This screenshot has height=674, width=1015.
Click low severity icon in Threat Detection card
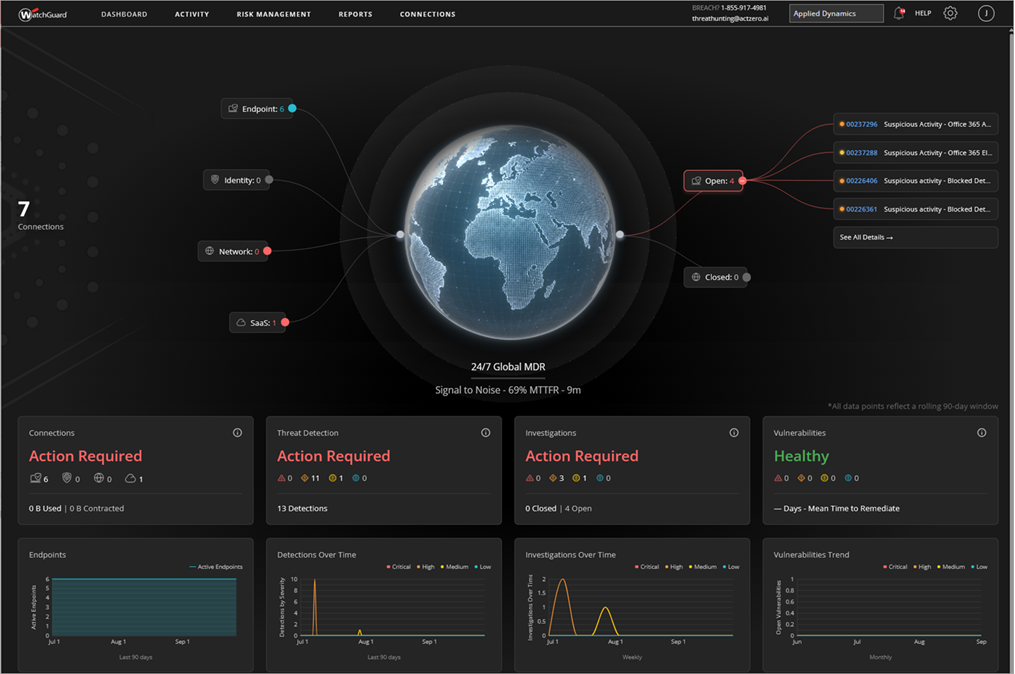355,478
